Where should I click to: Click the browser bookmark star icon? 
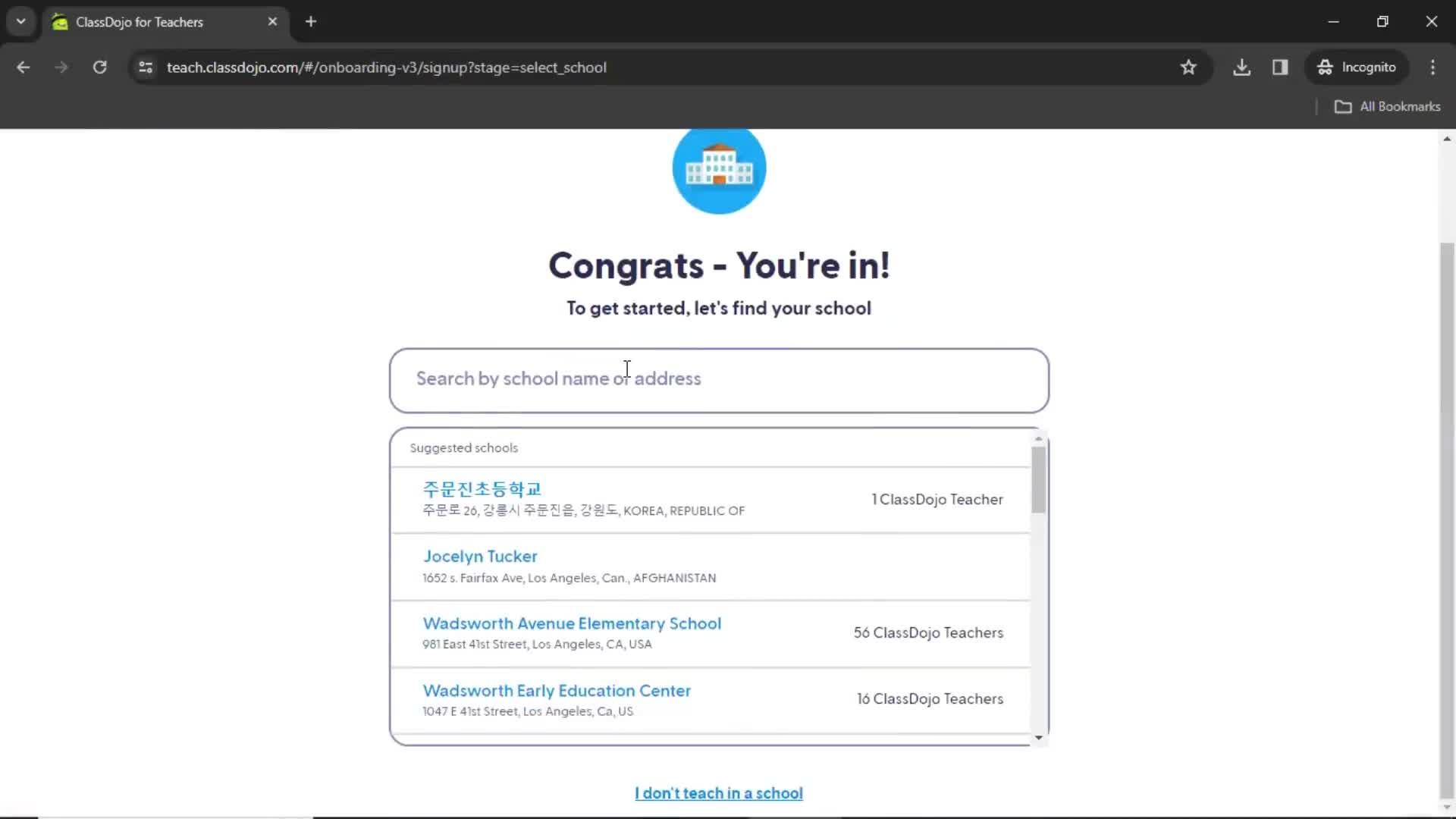1188,67
